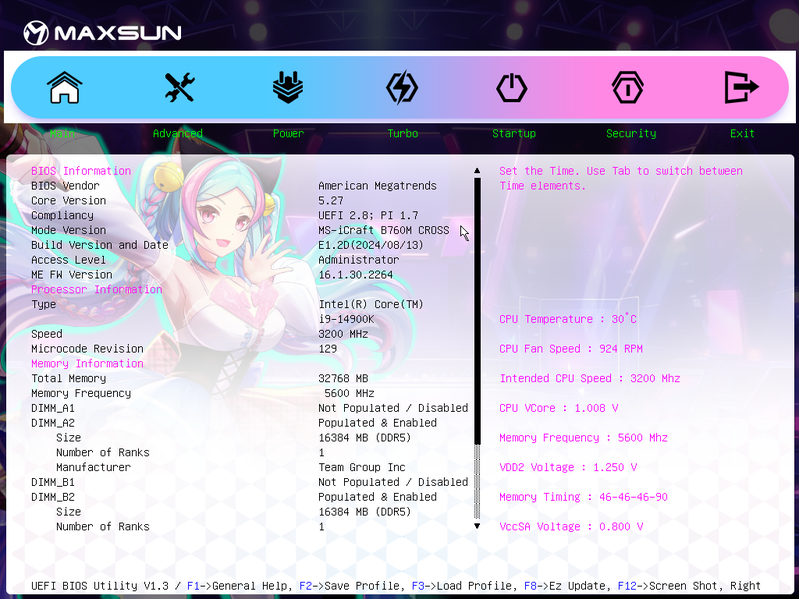Click the DIMM_B1 row label

click(53, 482)
